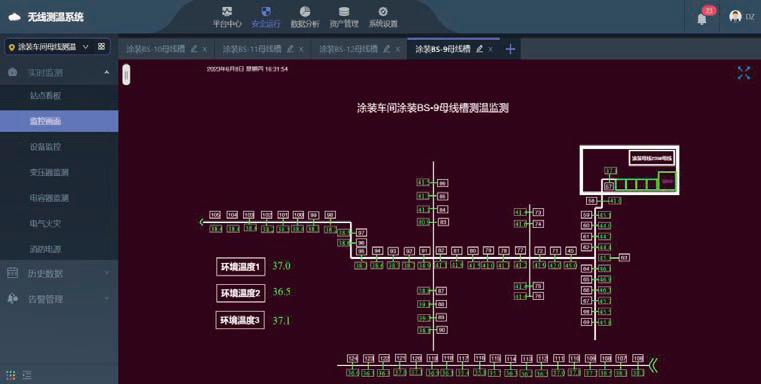
Task: Open 系统设置 gear icon
Action: (383, 12)
